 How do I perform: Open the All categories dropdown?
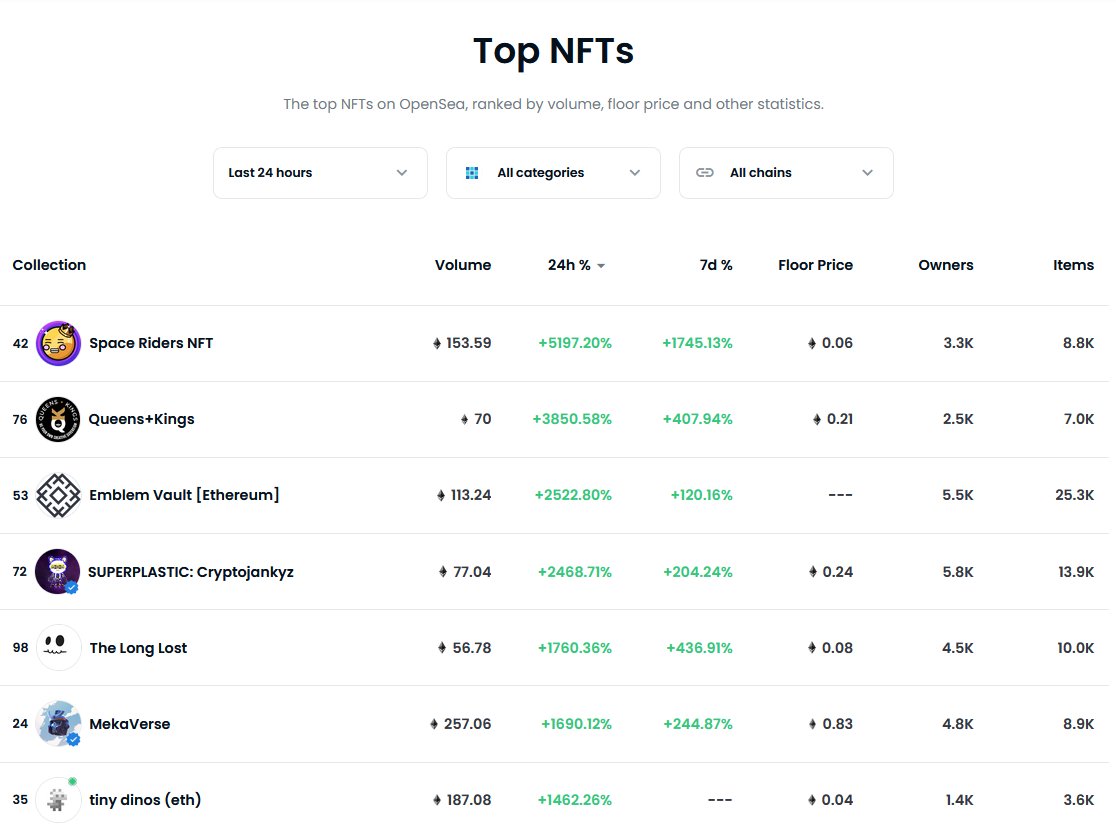tap(553, 173)
